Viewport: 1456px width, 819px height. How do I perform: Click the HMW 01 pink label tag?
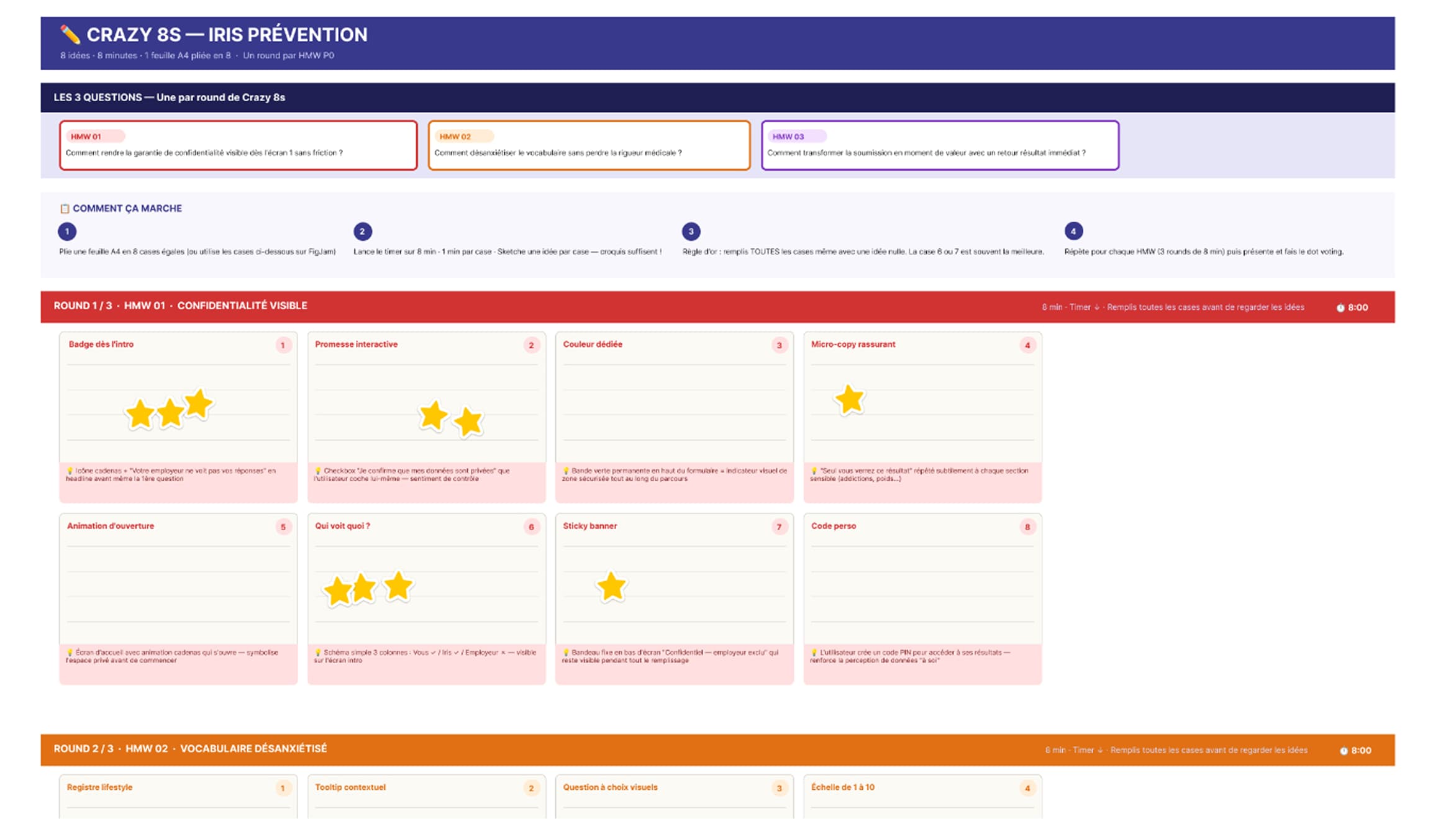pos(96,137)
